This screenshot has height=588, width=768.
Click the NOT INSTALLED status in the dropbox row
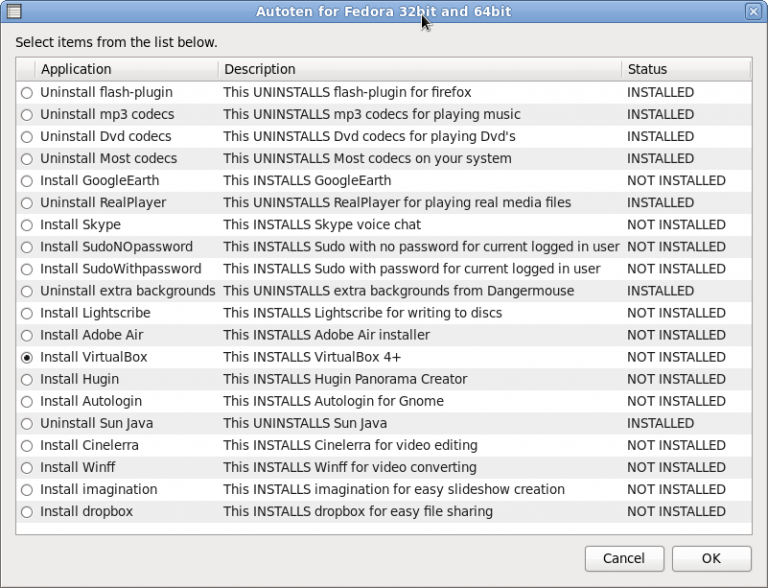[676, 512]
